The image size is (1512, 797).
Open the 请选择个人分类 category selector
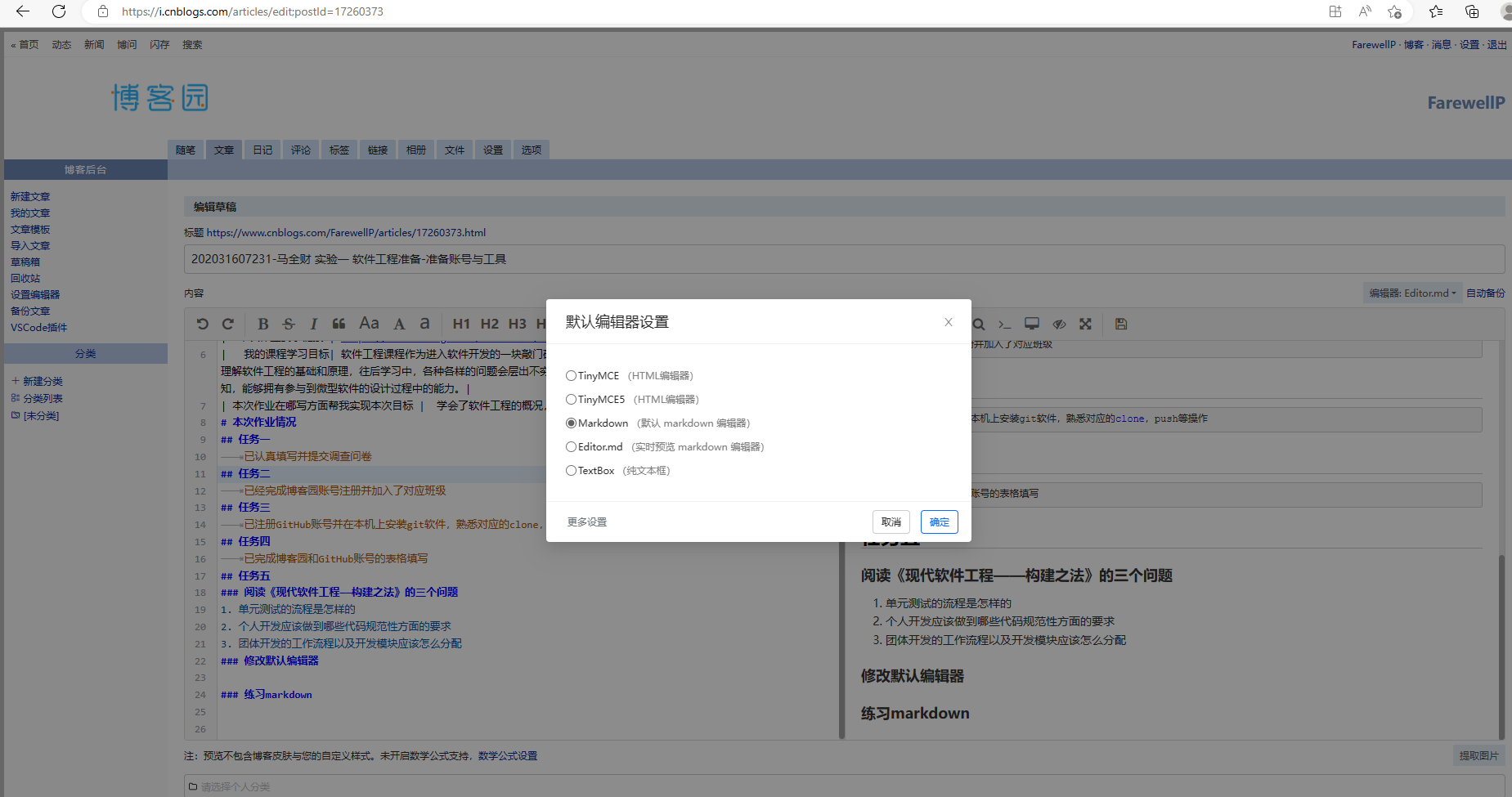pyautogui.click(x=844, y=786)
